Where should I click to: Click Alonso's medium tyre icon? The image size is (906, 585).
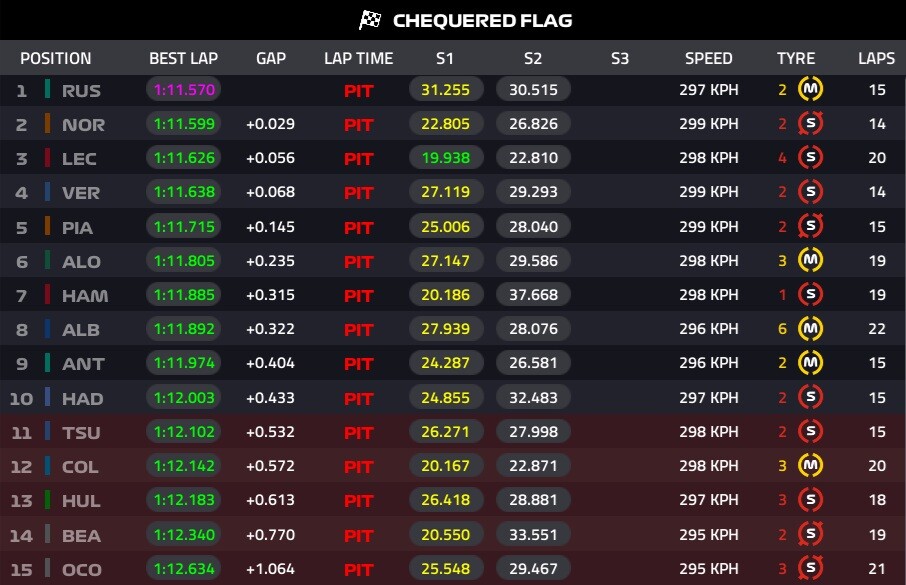point(810,261)
